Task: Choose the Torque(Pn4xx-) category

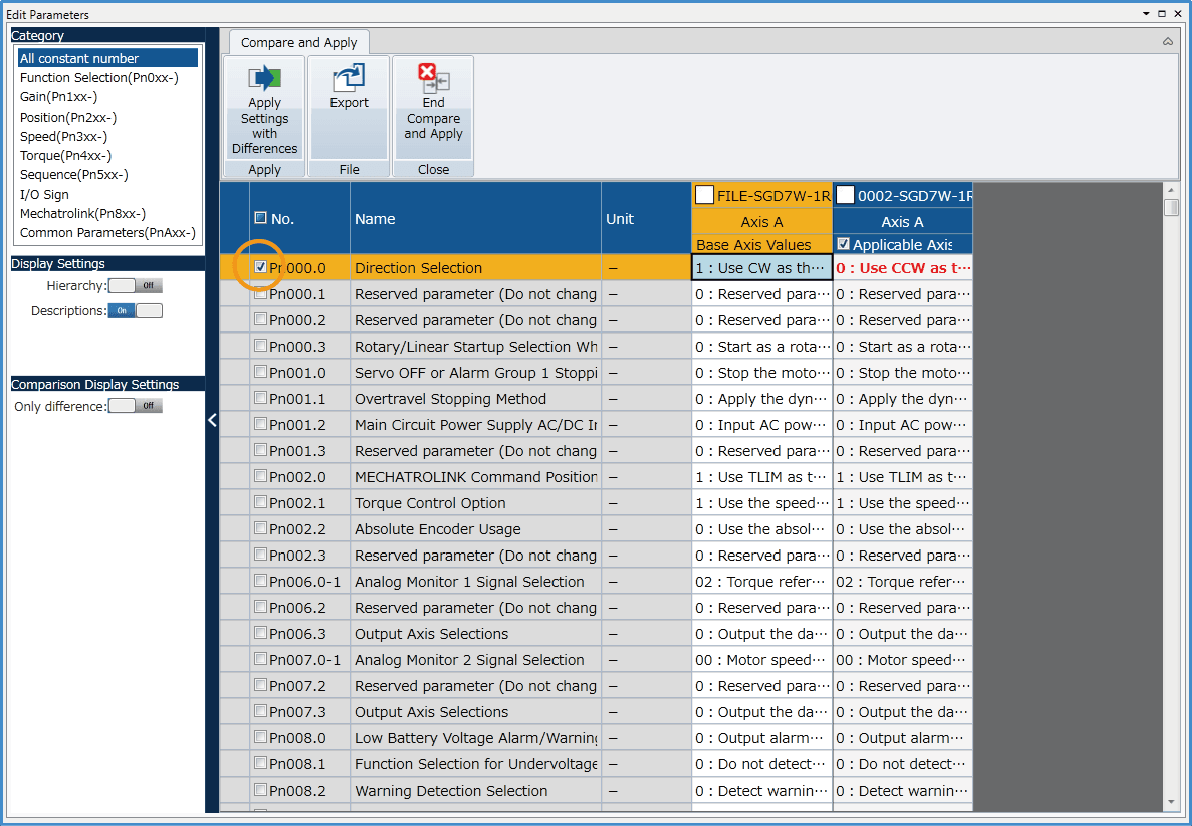Action: [x=65, y=156]
